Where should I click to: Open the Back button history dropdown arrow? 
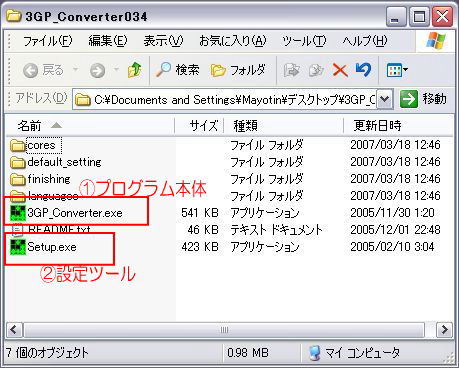(x=75, y=70)
